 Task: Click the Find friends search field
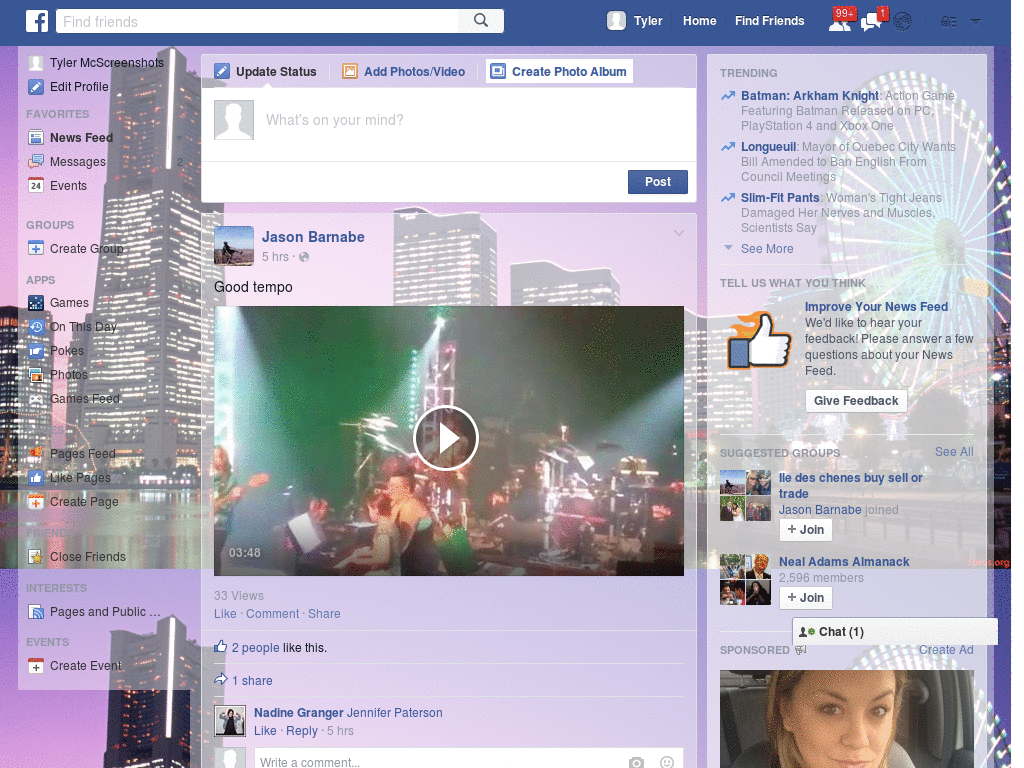[x=257, y=22]
